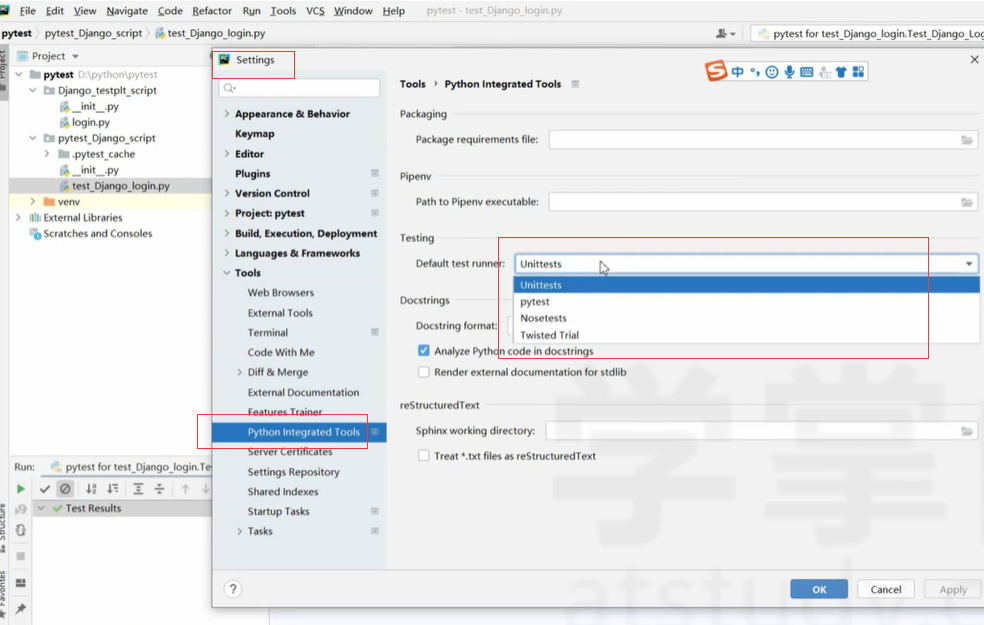Expand venv folder in project tree

[33, 201]
